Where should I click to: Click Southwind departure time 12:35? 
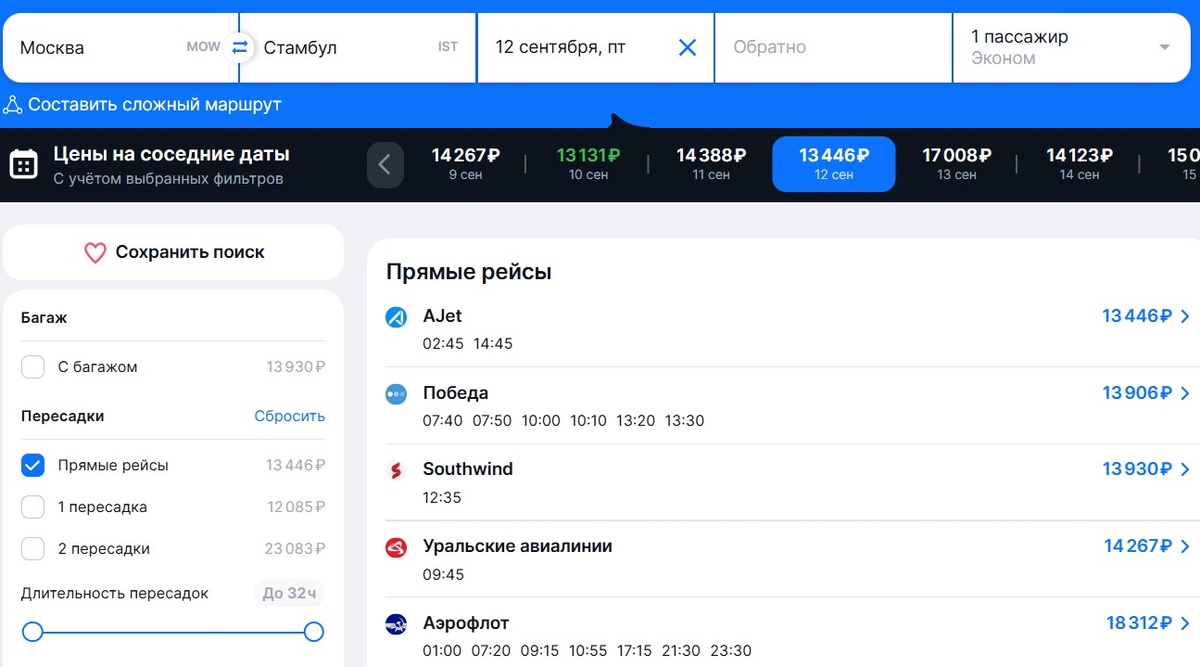pos(442,497)
